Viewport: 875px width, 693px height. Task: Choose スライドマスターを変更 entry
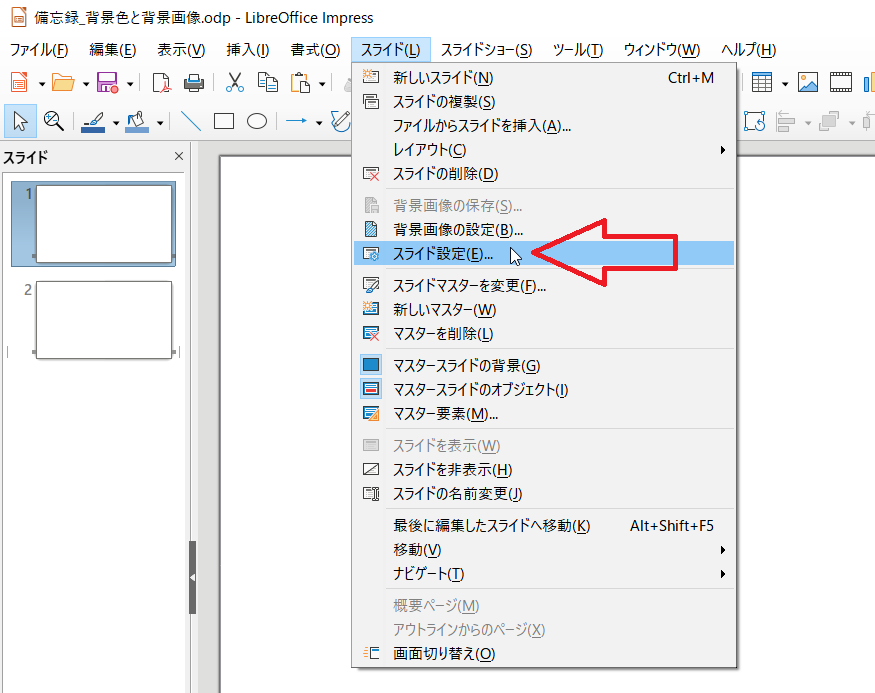(544, 286)
